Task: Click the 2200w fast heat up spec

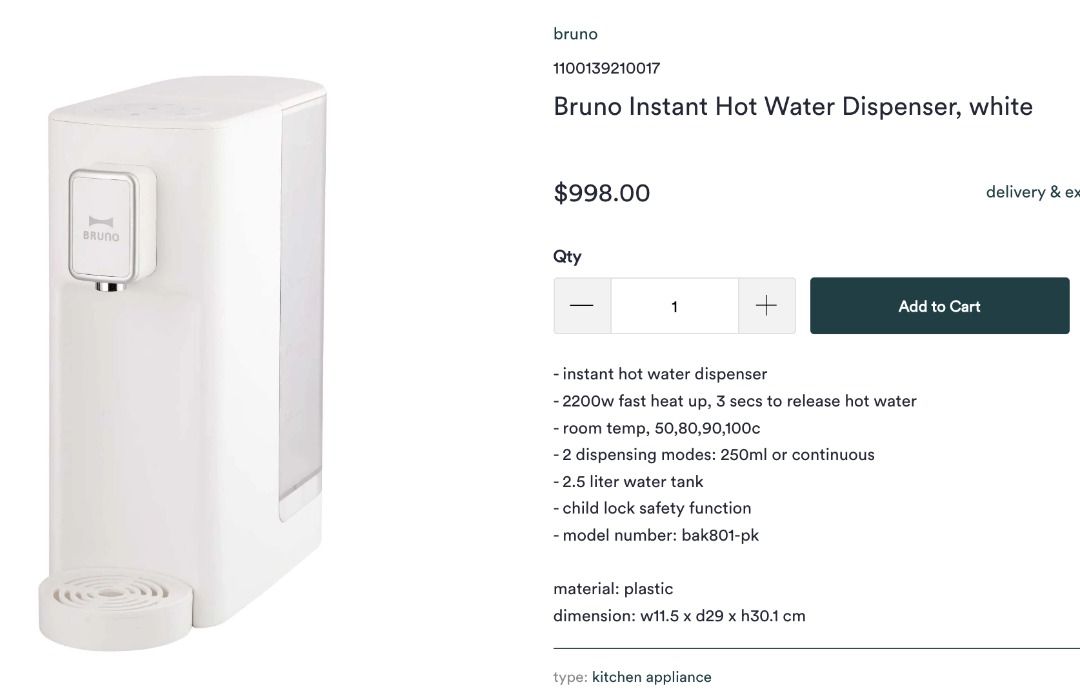Action: (x=734, y=400)
